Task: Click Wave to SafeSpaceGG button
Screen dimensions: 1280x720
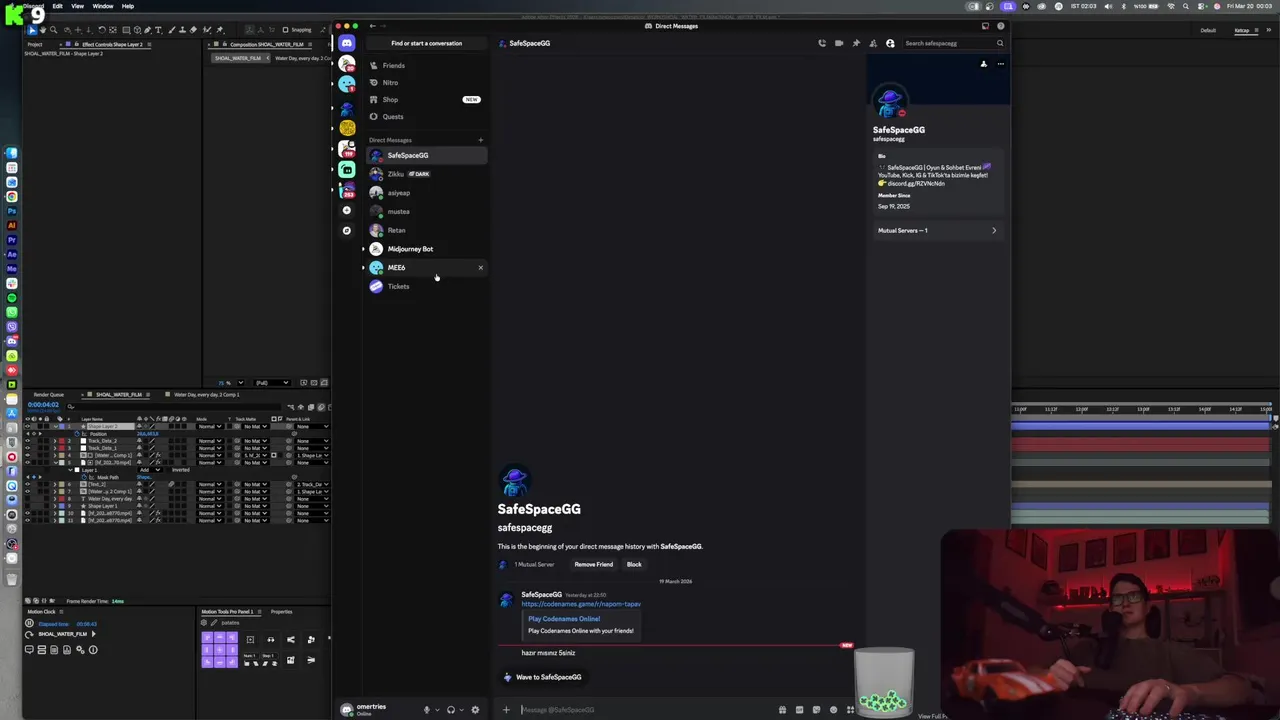Action: coord(542,677)
